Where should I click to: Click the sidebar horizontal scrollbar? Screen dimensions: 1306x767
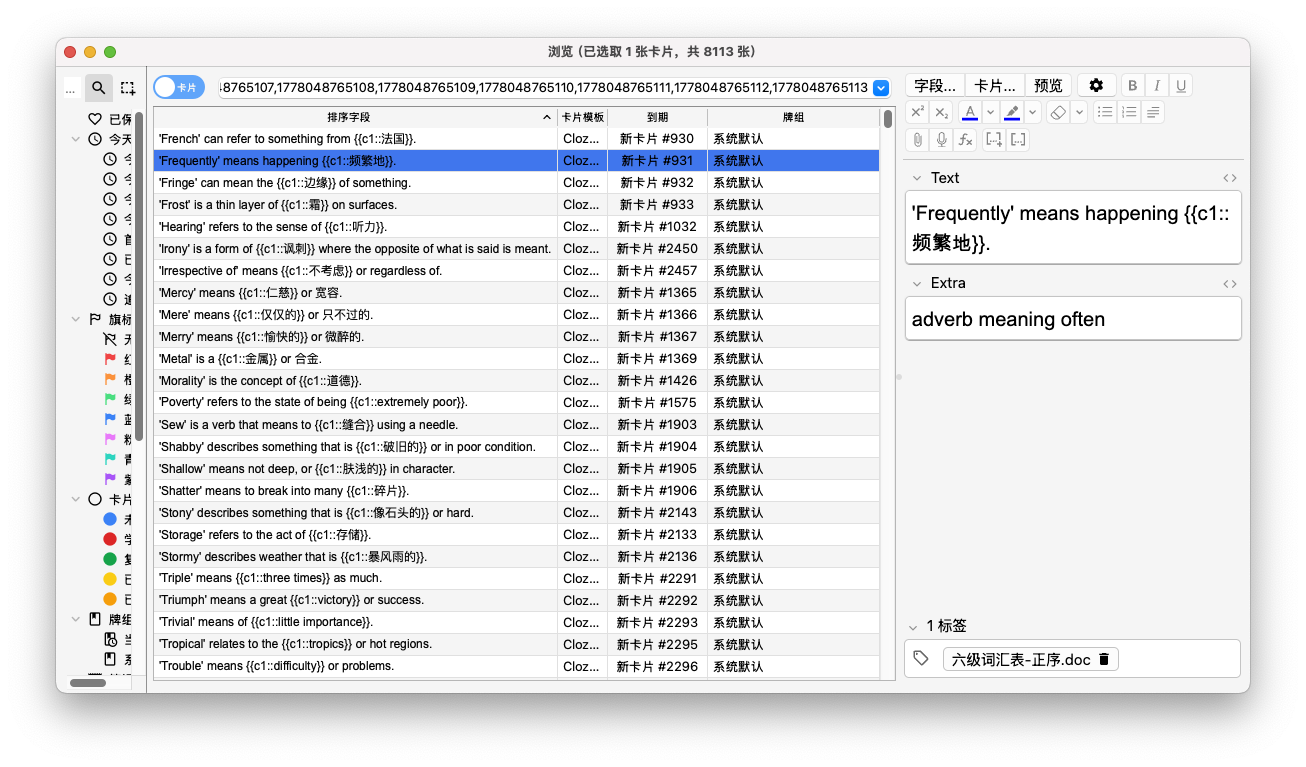point(88,683)
